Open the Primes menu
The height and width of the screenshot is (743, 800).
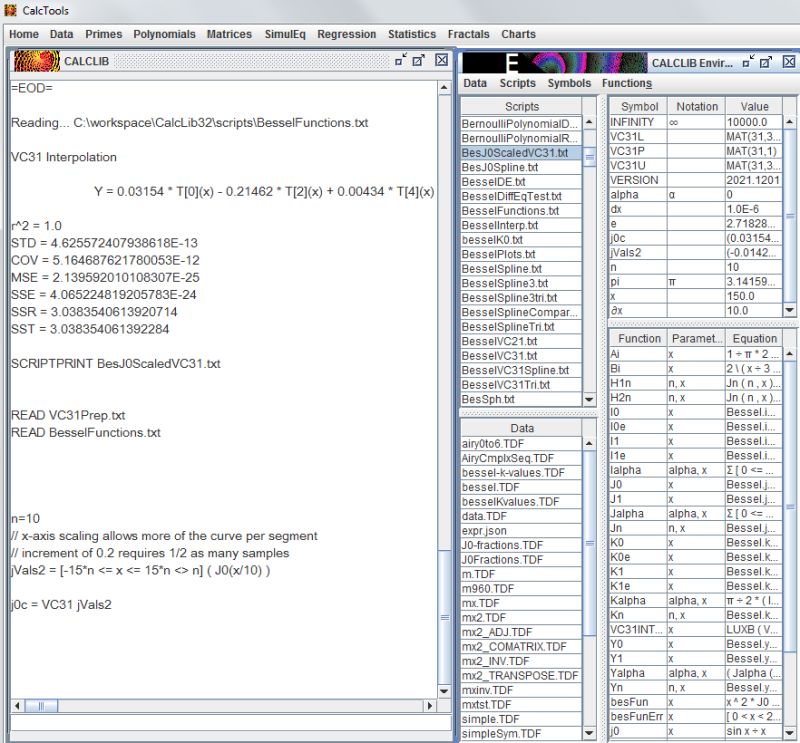point(104,34)
